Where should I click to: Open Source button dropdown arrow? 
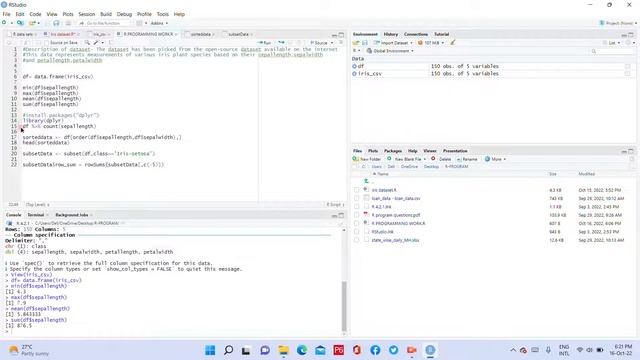[x=332, y=42]
